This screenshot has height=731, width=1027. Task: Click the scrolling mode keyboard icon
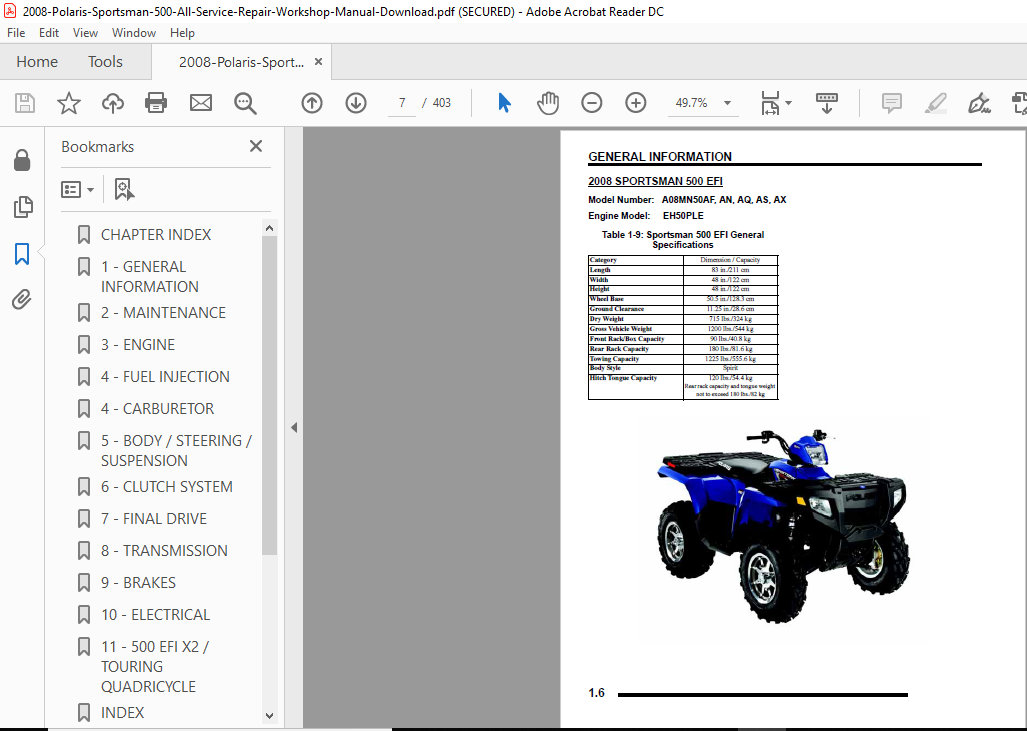[x=827, y=103]
